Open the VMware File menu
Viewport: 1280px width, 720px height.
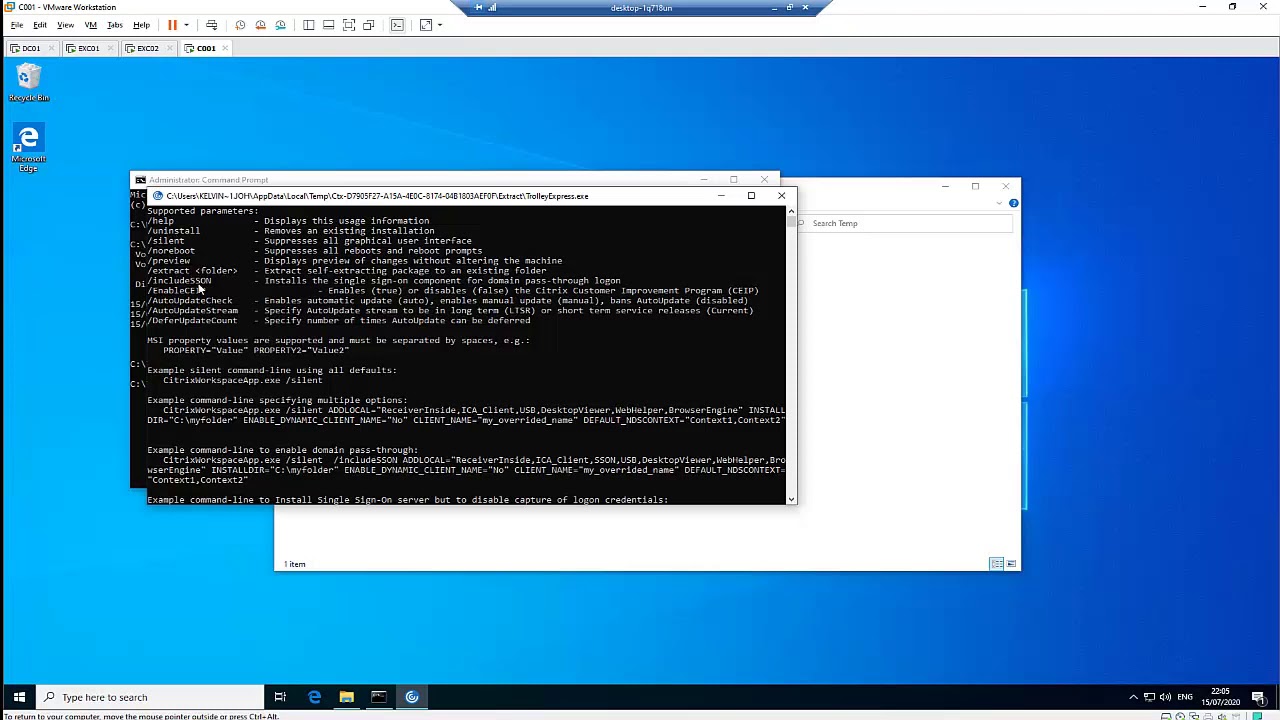[x=17, y=25]
